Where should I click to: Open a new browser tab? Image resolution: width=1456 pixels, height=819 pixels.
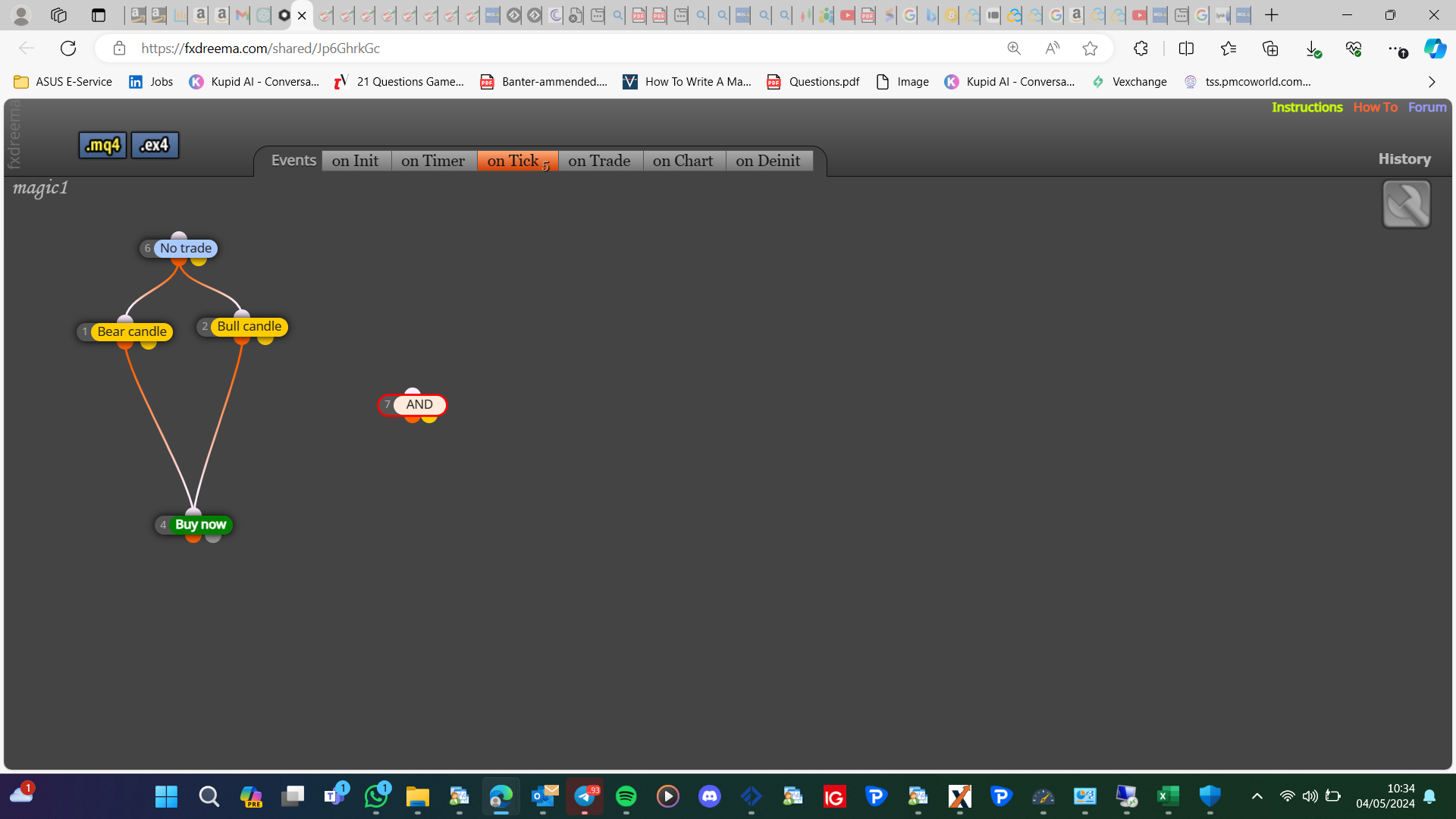click(1272, 15)
